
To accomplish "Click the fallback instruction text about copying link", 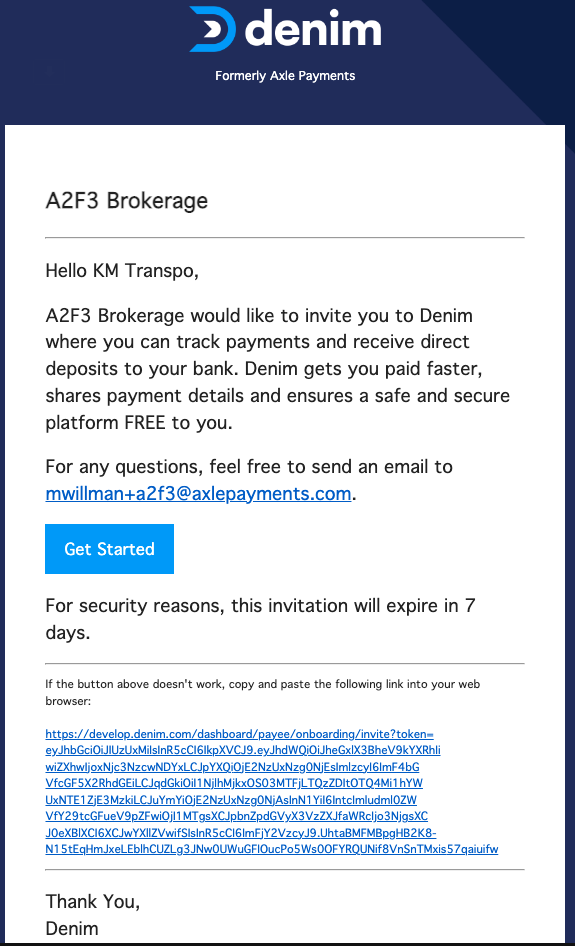I will coord(263,693).
